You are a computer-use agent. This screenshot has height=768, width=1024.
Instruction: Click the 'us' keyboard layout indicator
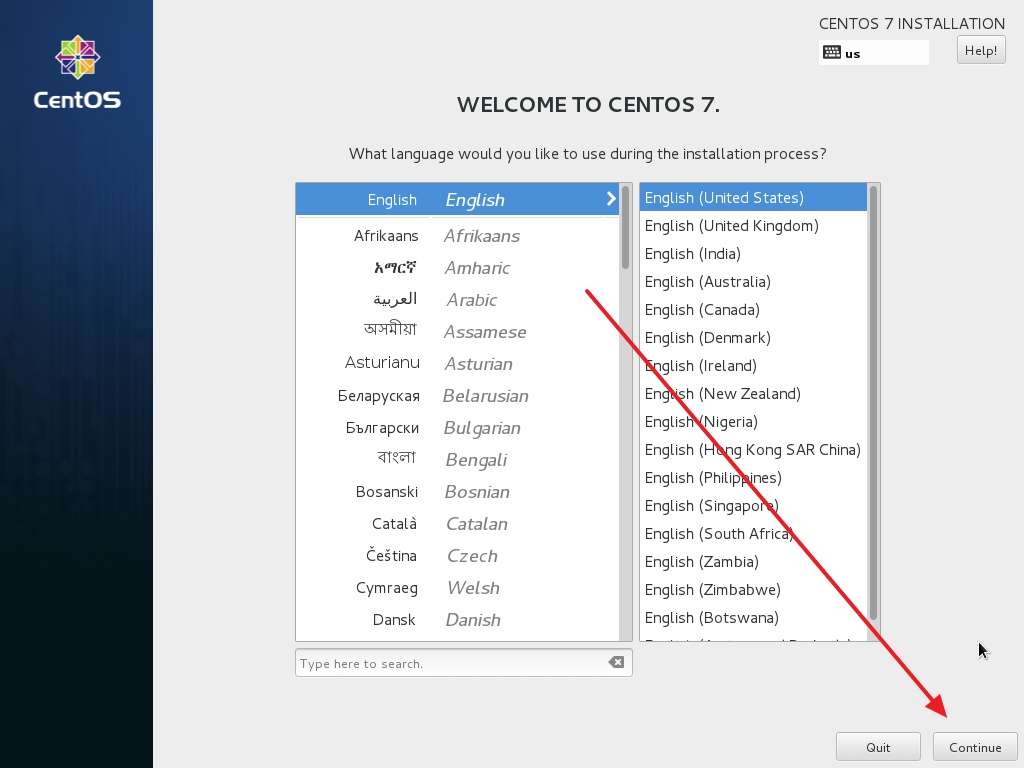(873, 52)
